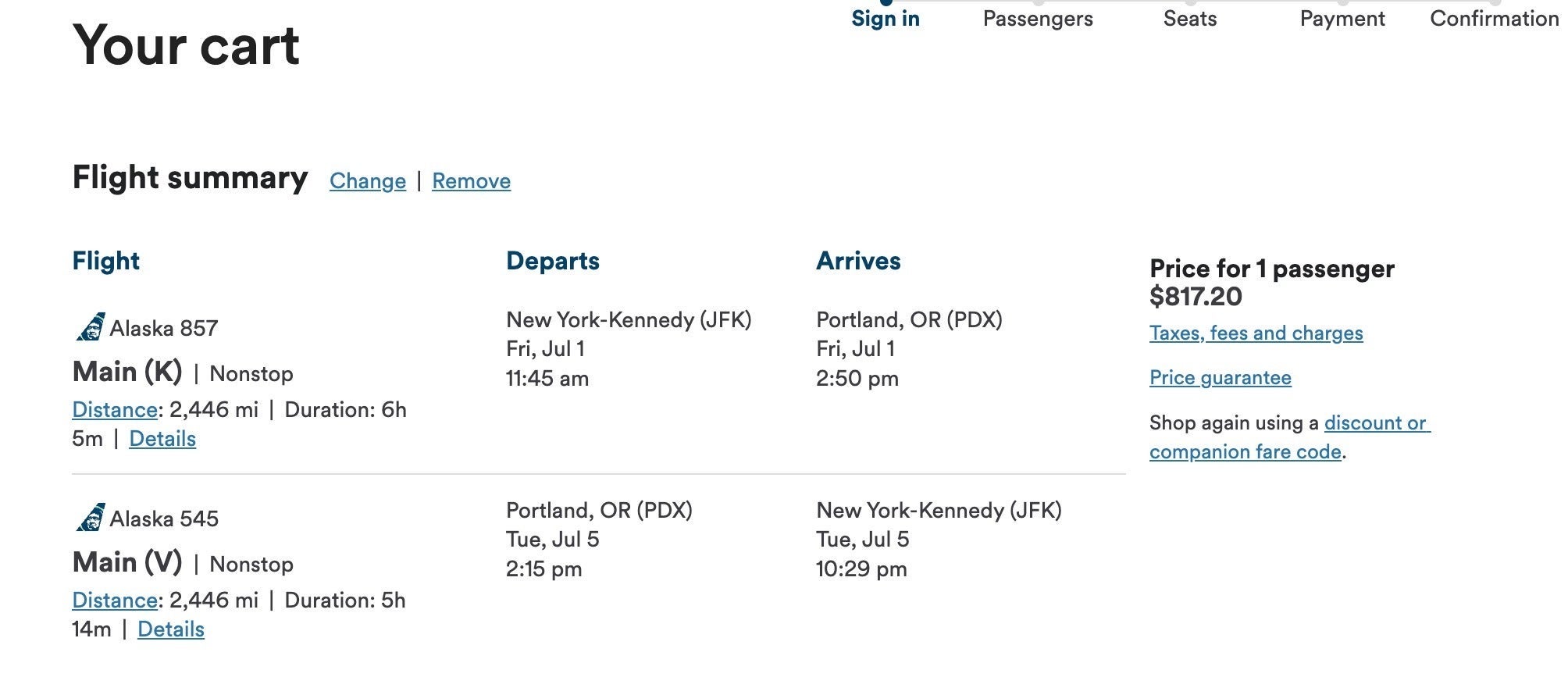Switch to the Seats step
Image resolution: width=1568 pixels, height=695 pixels.
(x=1188, y=18)
